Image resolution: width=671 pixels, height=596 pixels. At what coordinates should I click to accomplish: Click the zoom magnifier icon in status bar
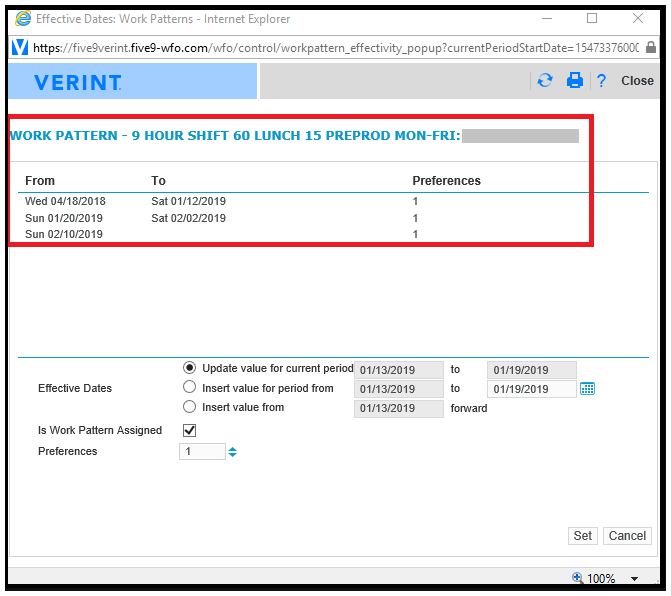[577, 578]
